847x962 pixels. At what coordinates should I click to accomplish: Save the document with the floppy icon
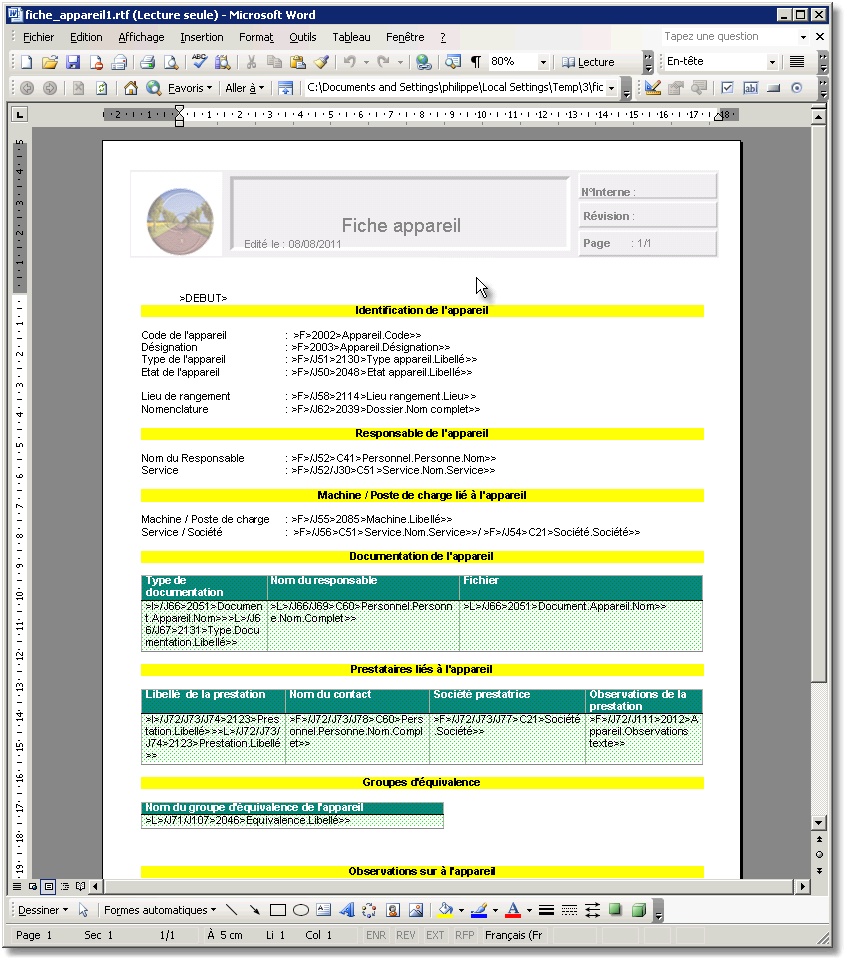tap(73, 62)
